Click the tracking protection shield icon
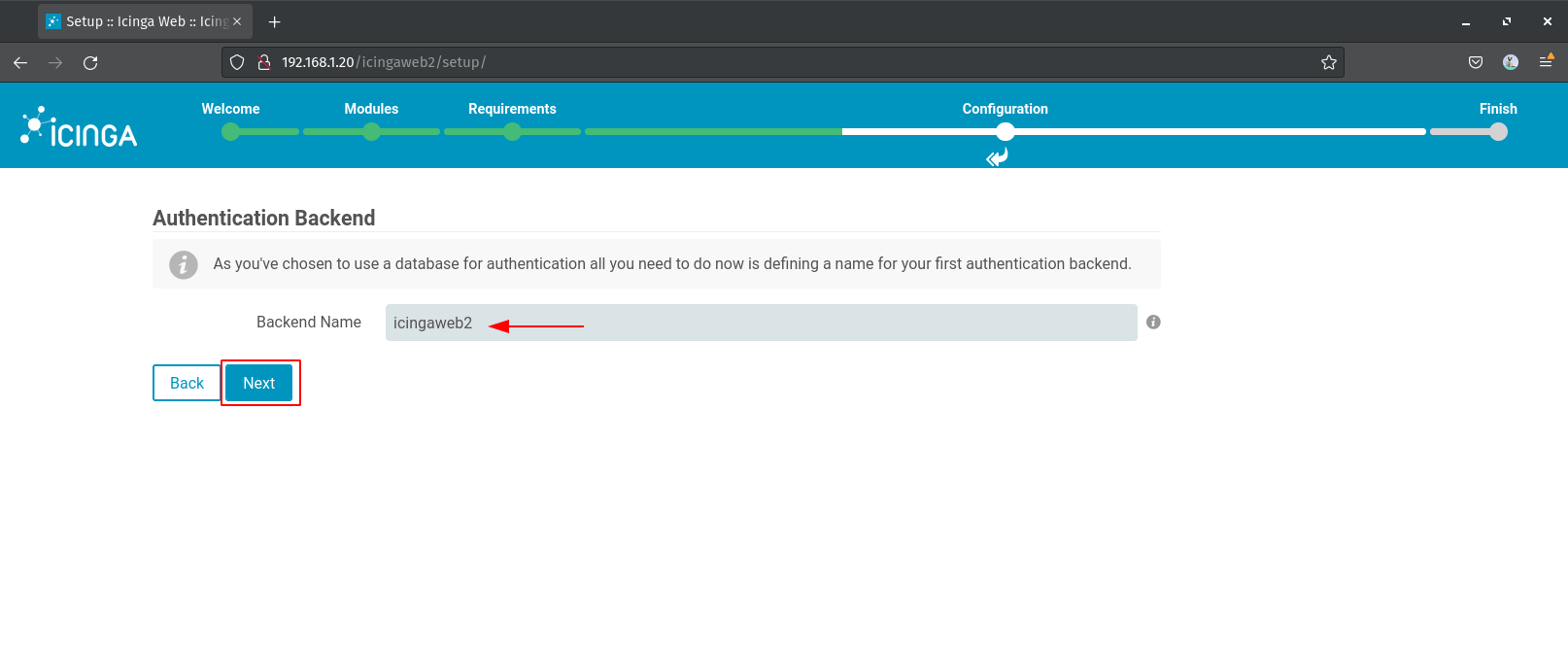The width and height of the screenshot is (1568, 649). 236,62
